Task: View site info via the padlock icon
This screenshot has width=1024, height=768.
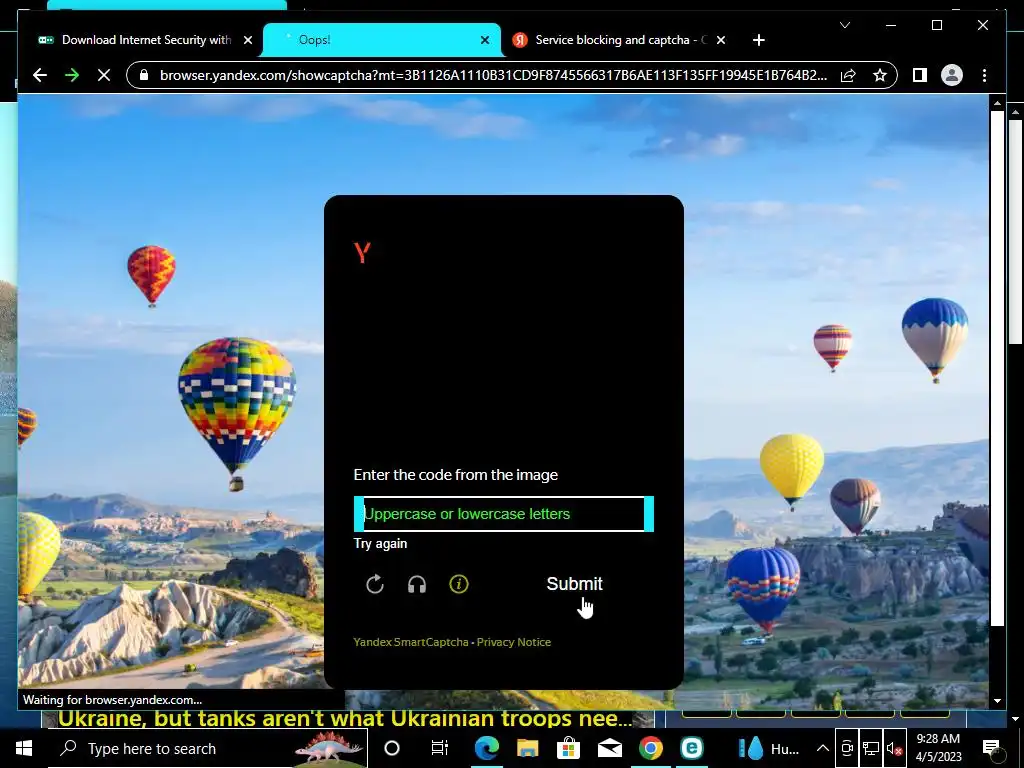Action: [144, 75]
